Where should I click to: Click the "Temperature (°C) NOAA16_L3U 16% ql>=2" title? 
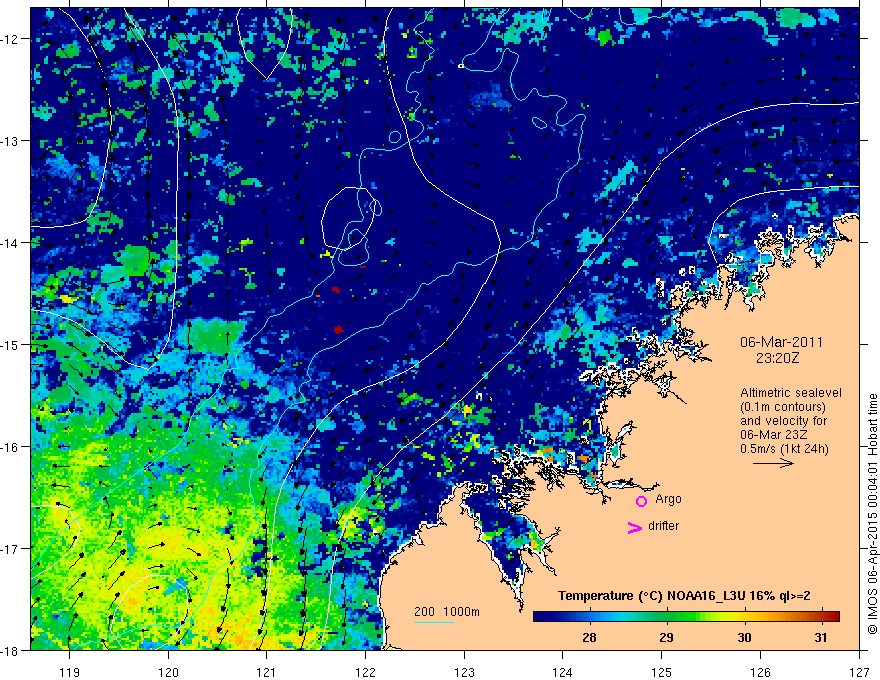684,596
